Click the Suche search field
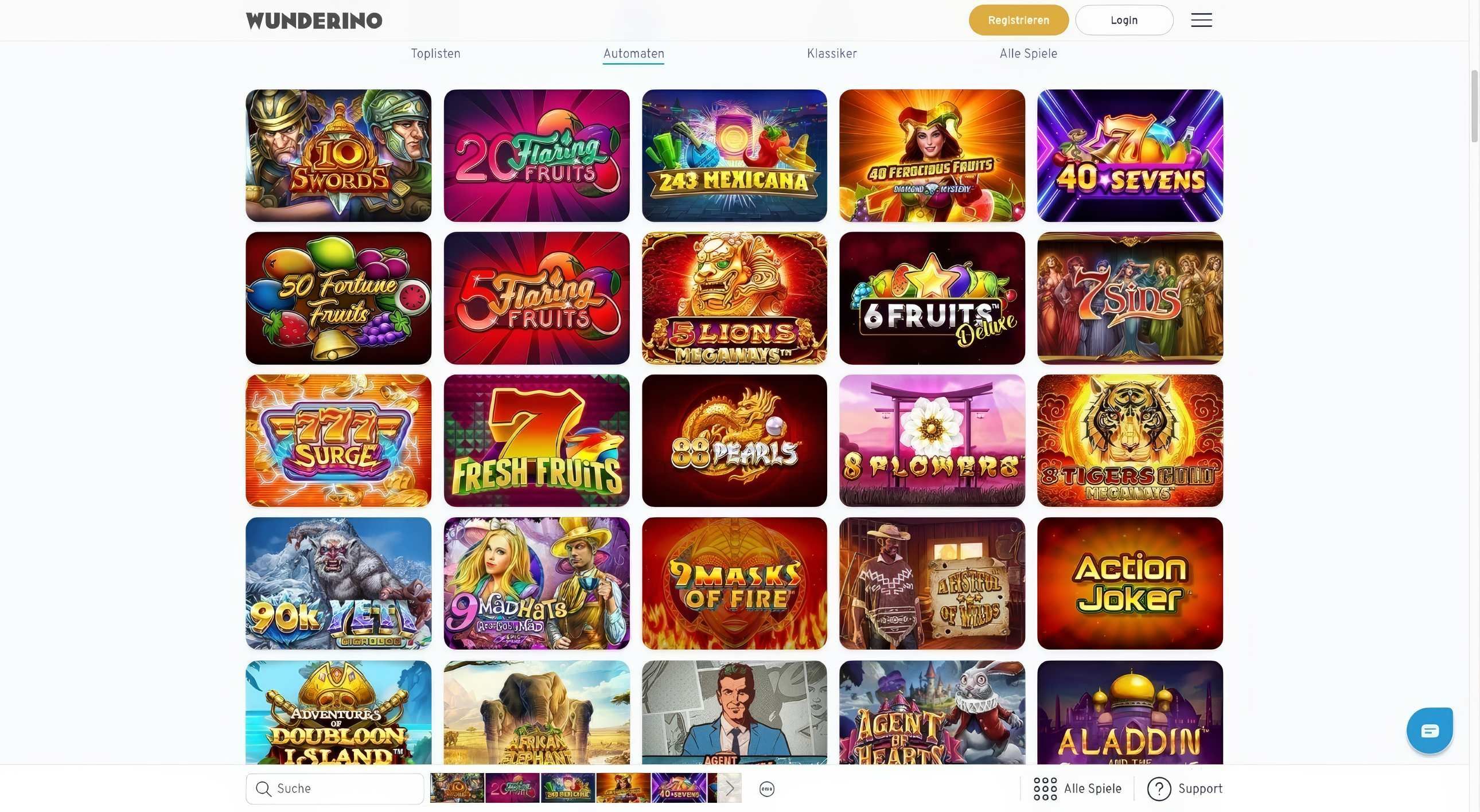 pos(335,788)
